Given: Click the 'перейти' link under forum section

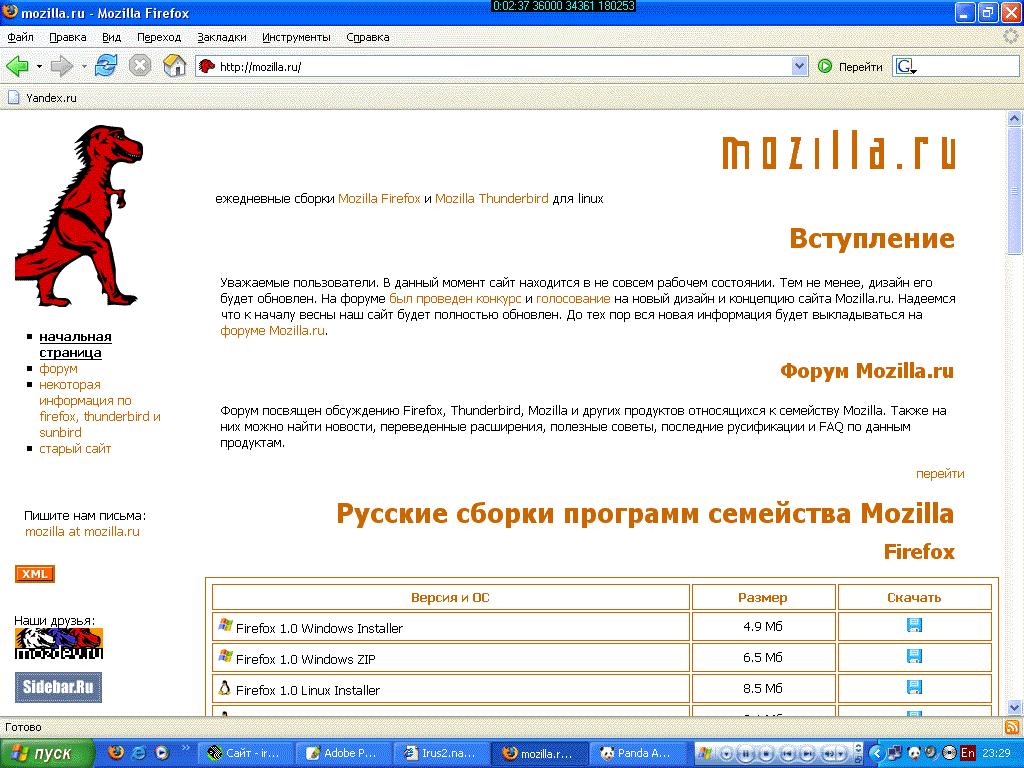Looking at the screenshot, I should coord(940,474).
